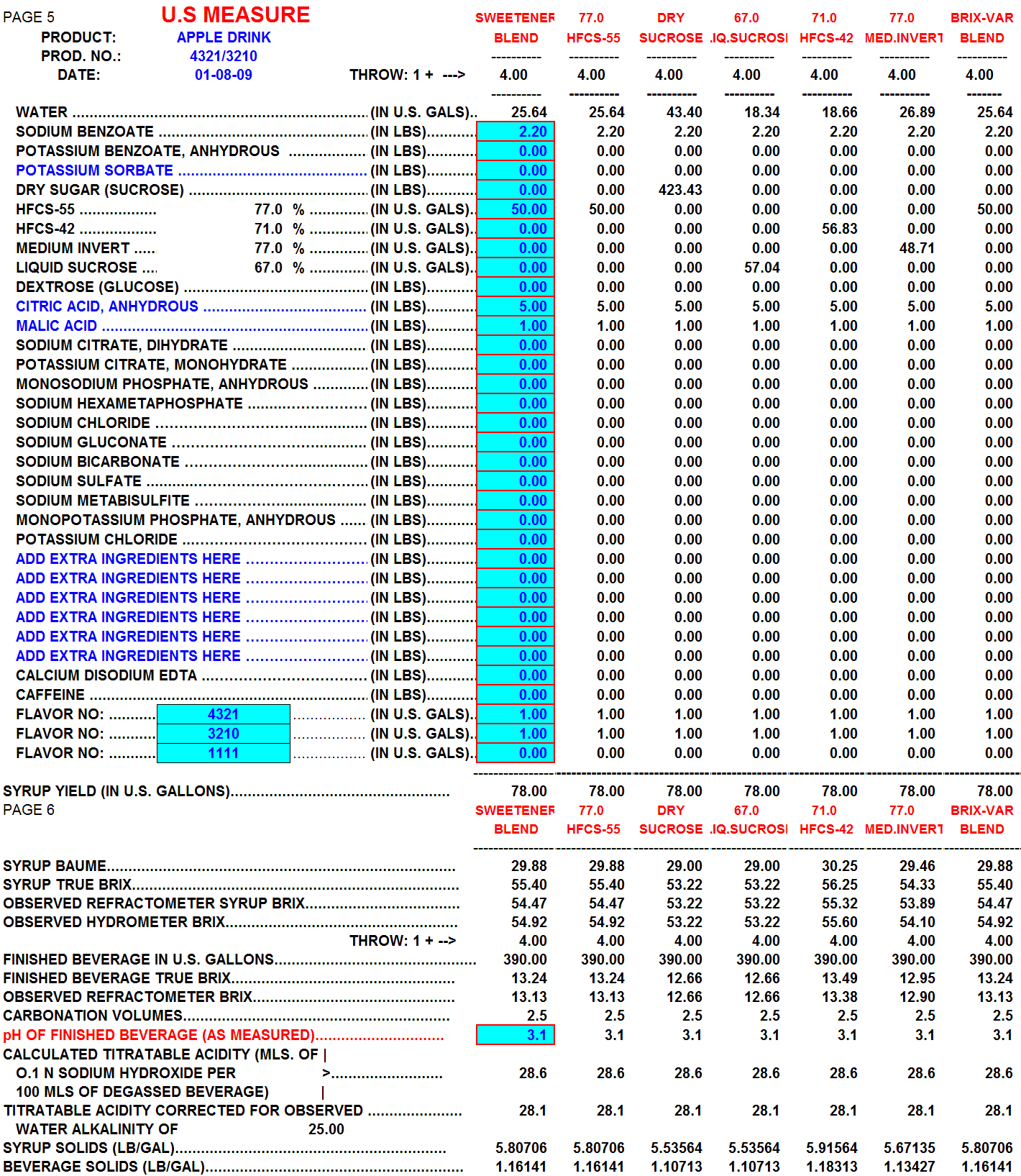
Task: Click the Potassium Sorbate cyan input cell
Action: [x=516, y=170]
